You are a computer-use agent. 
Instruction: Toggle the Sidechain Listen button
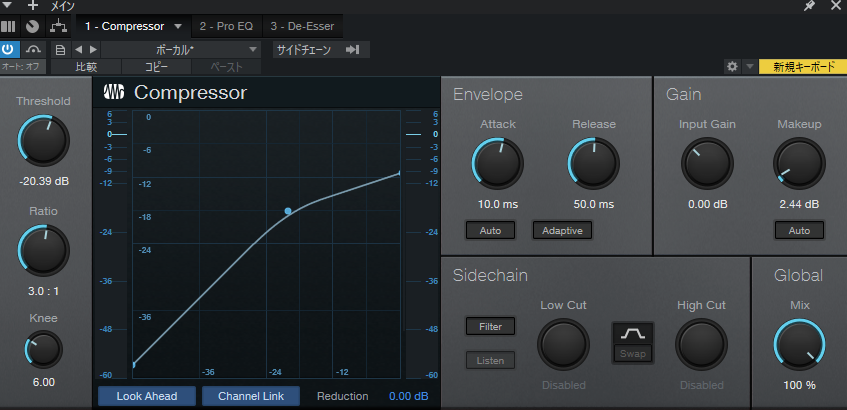click(x=490, y=360)
